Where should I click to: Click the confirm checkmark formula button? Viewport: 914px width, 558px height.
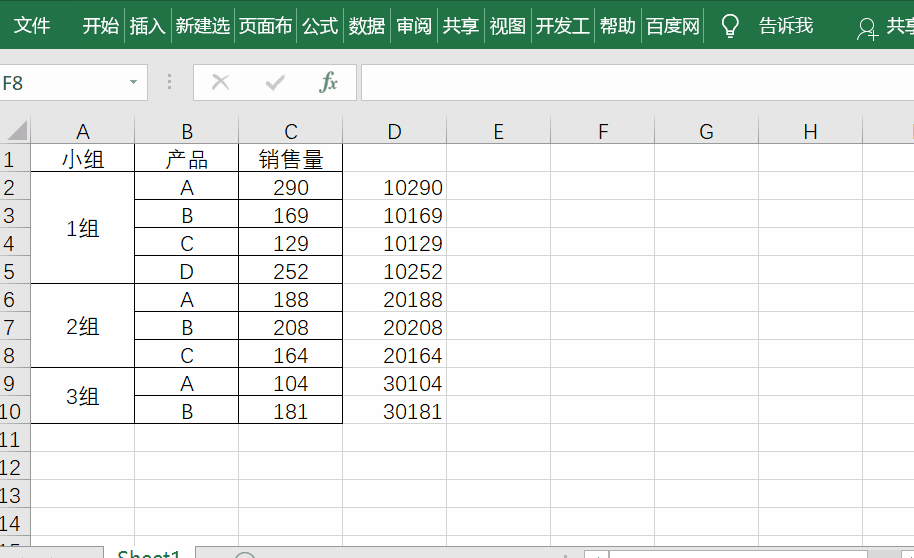[x=275, y=83]
